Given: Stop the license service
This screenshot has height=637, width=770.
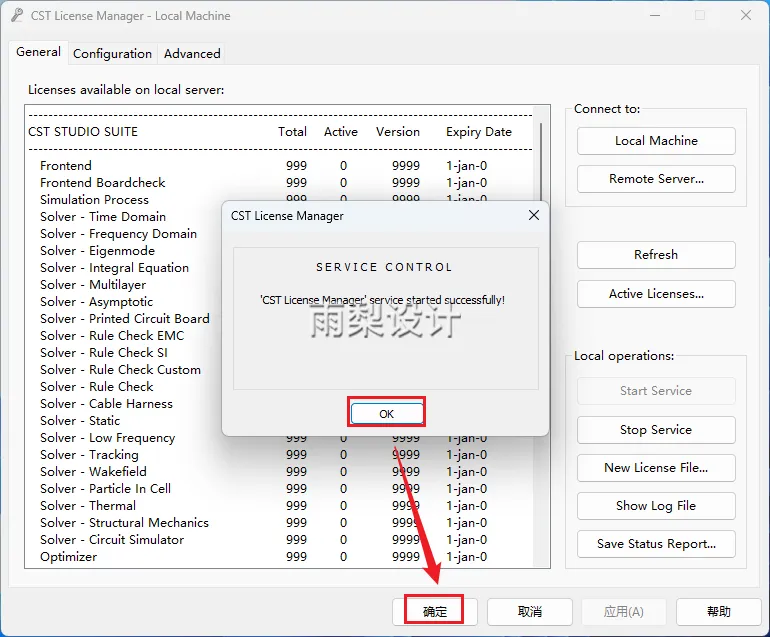Looking at the screenshot, I should coord(656,430).
